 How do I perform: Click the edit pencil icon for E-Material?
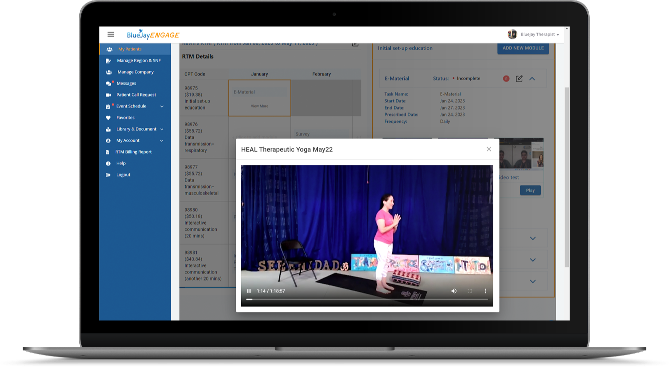(519, 79)
